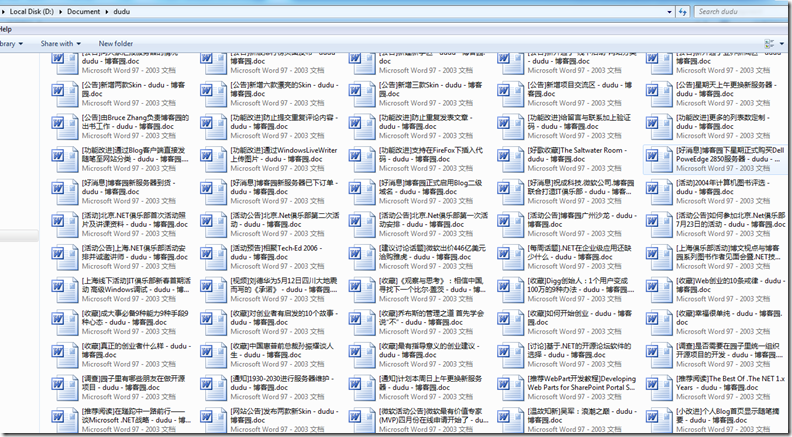The height and width of the screenshot is (437, 792).
Task: Click icon of The Best Of .The NET 1.x Years
Action: coord(659,389)
